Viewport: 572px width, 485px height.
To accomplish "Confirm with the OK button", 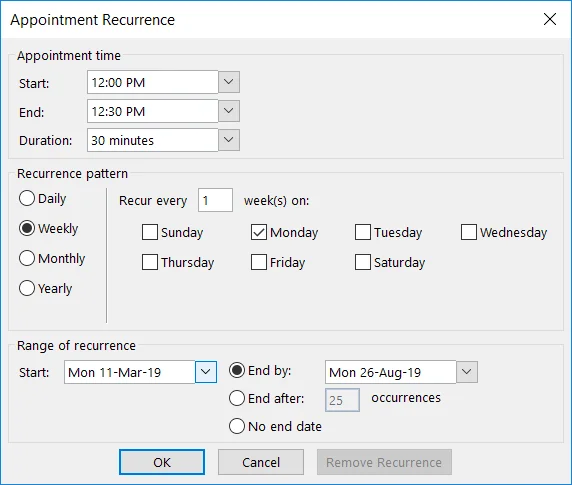I will [x=162, y=462].
